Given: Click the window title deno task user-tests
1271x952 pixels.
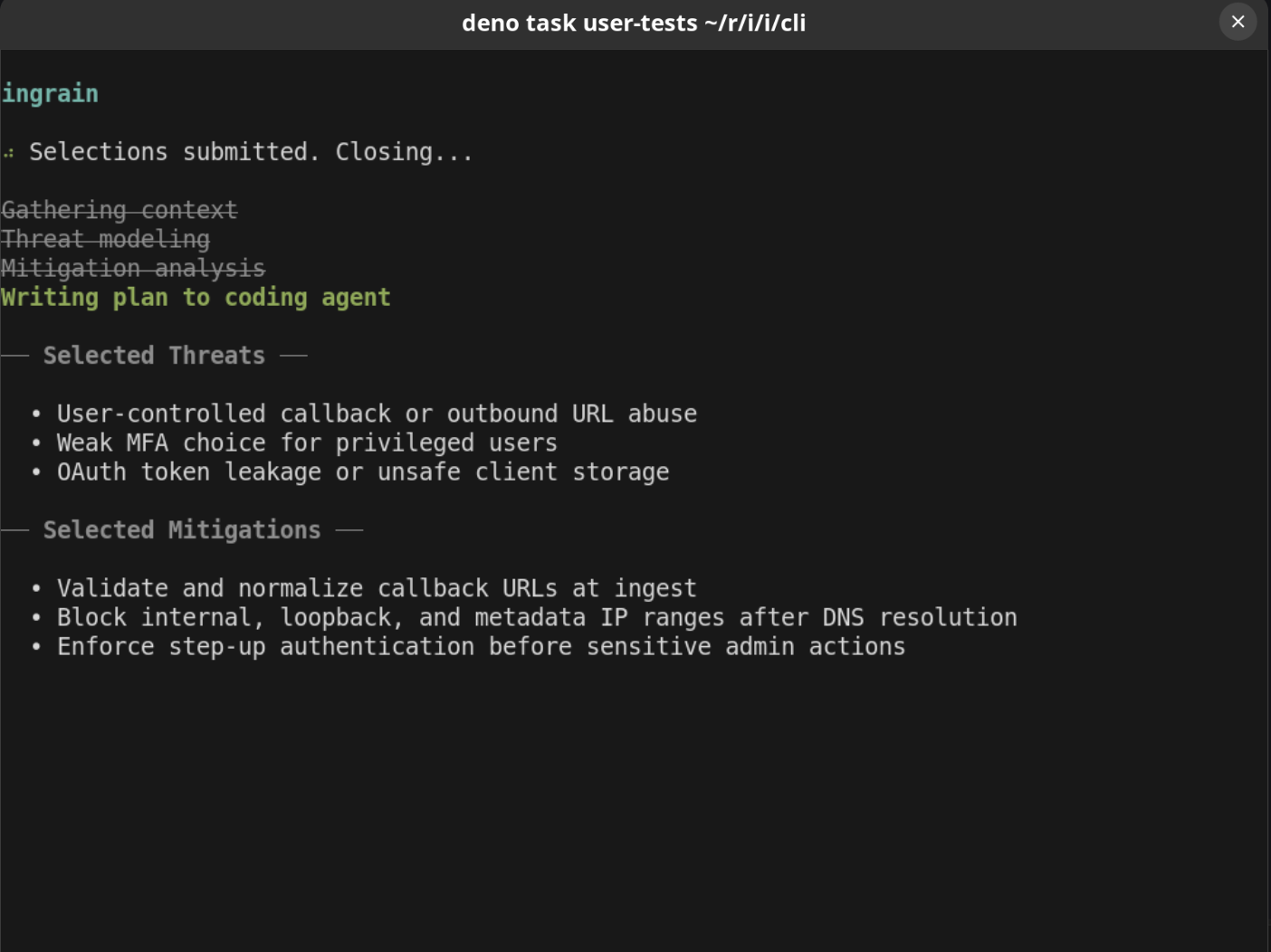Looking at the screenshot, I should (634, 23).
